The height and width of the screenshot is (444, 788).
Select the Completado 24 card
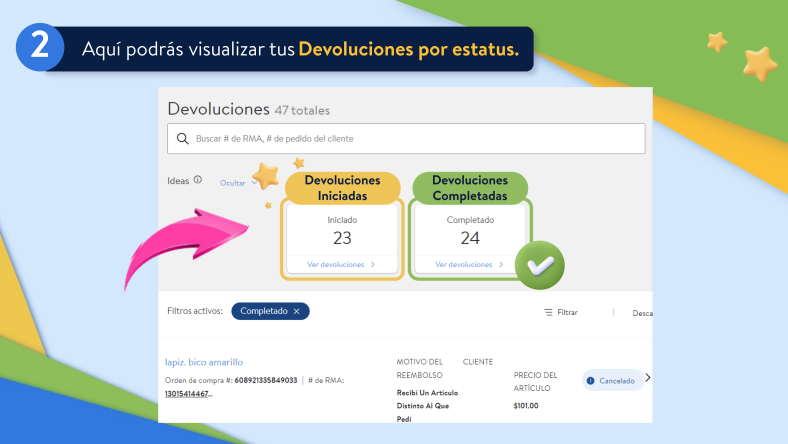coord(470,230)
